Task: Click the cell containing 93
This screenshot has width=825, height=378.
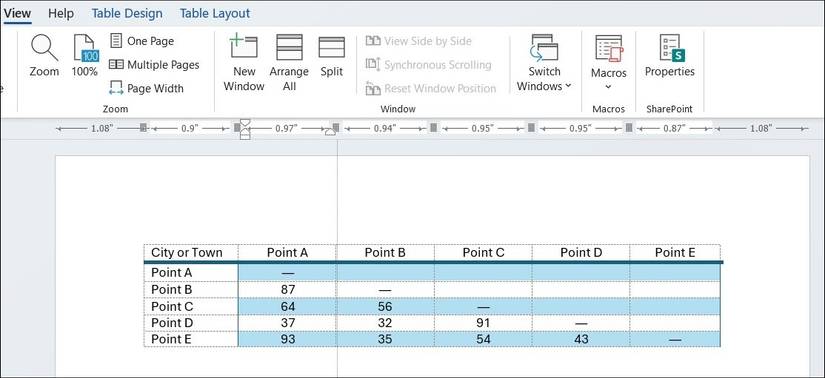Action: tap(287, 340)
